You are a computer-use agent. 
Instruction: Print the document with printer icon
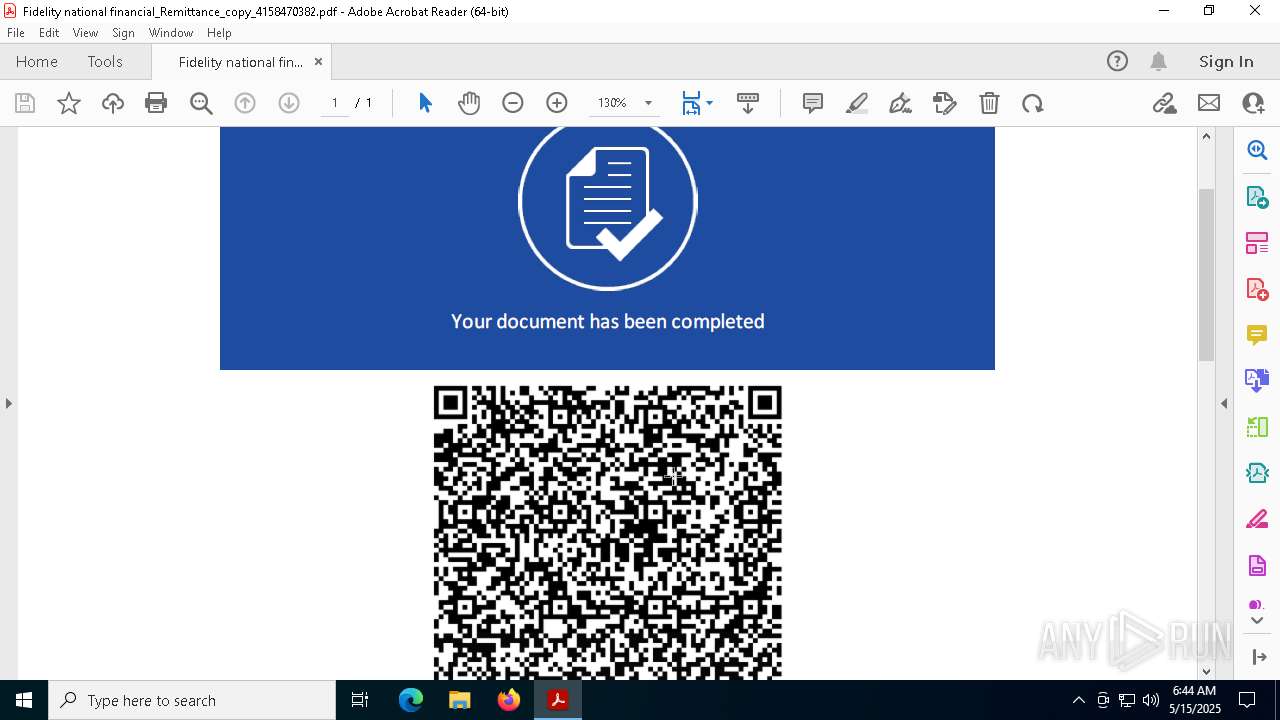coord(156,103)
